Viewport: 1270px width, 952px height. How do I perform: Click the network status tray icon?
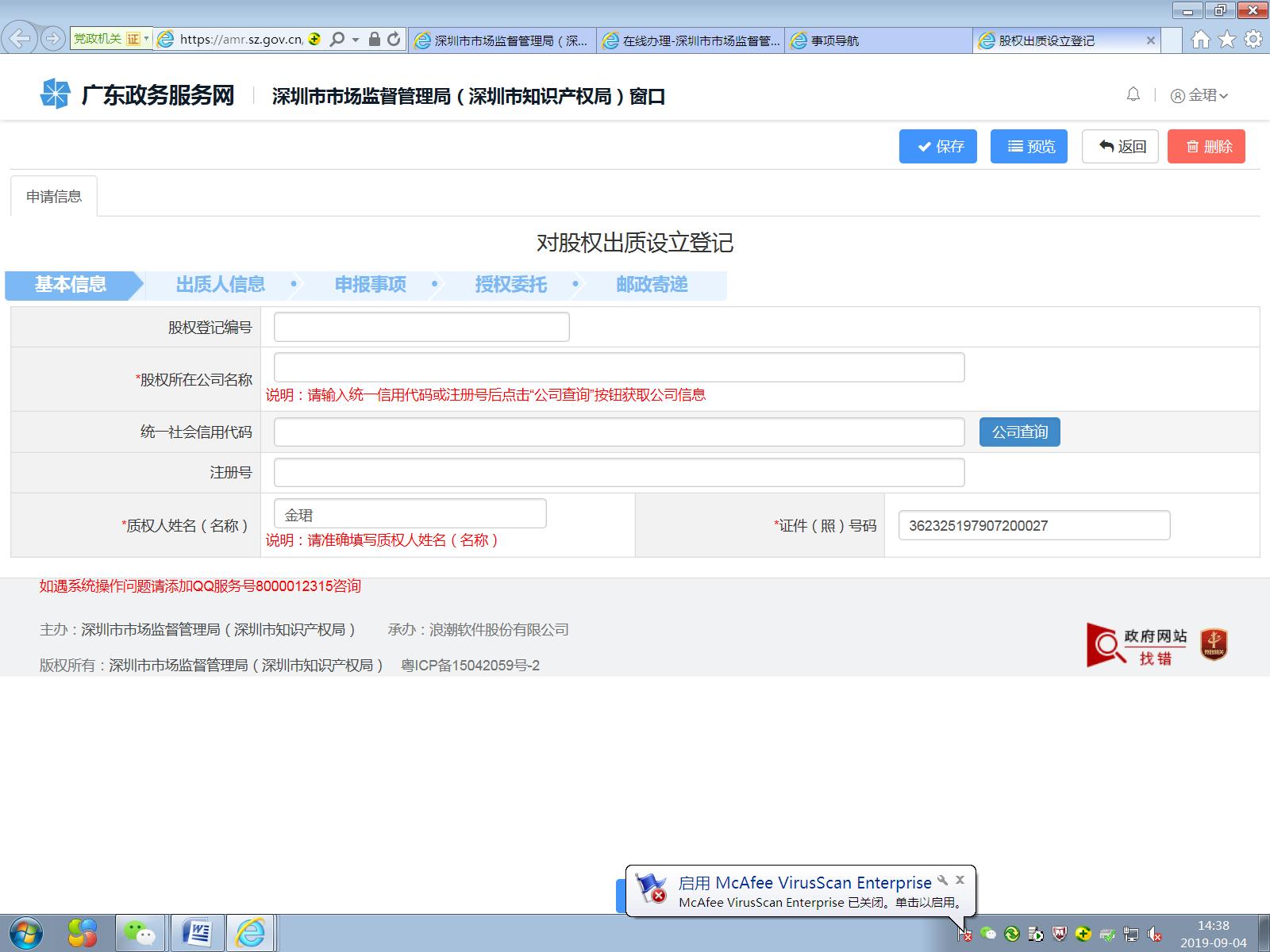click(x=1130, y=935)
